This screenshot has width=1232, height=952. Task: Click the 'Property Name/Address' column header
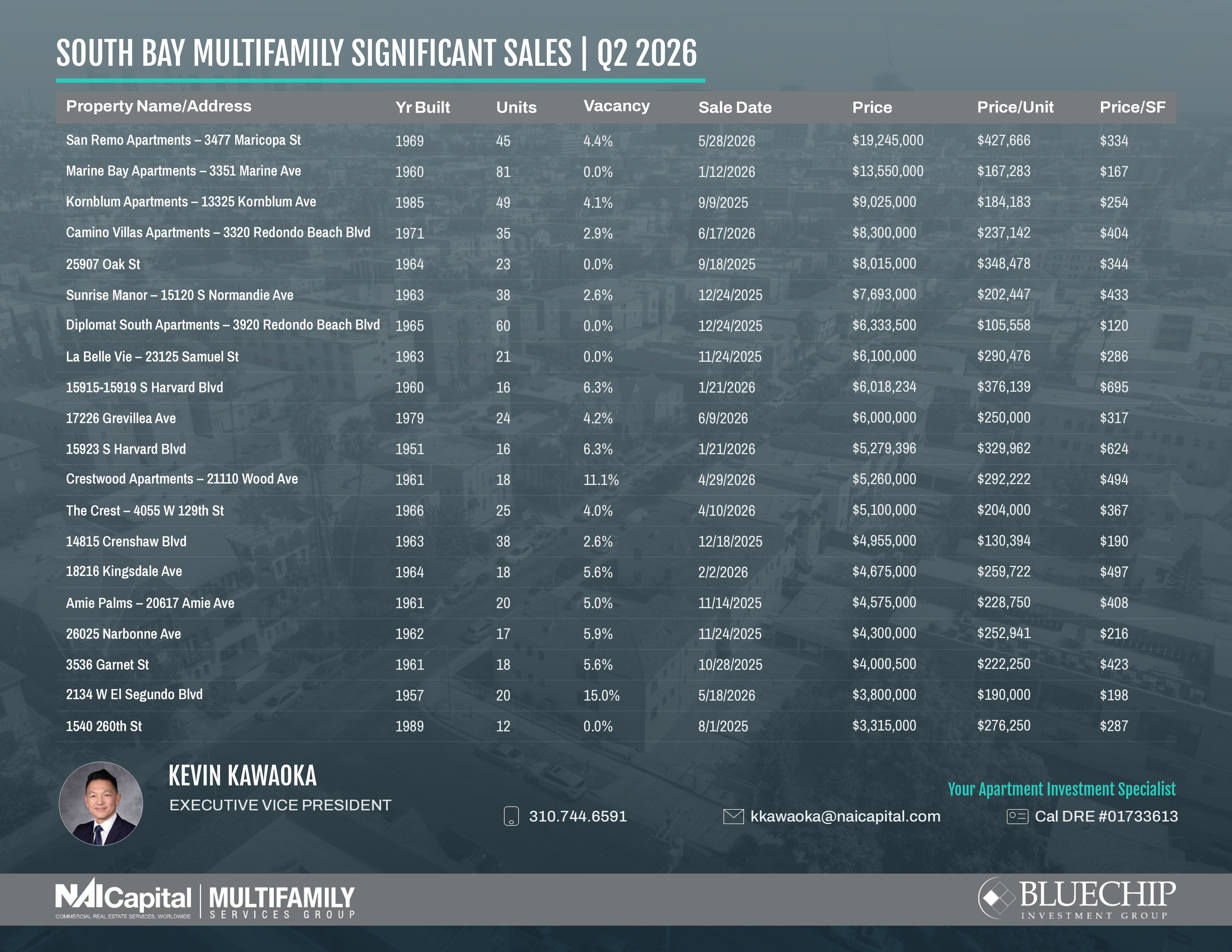click(x=159, y=106)
